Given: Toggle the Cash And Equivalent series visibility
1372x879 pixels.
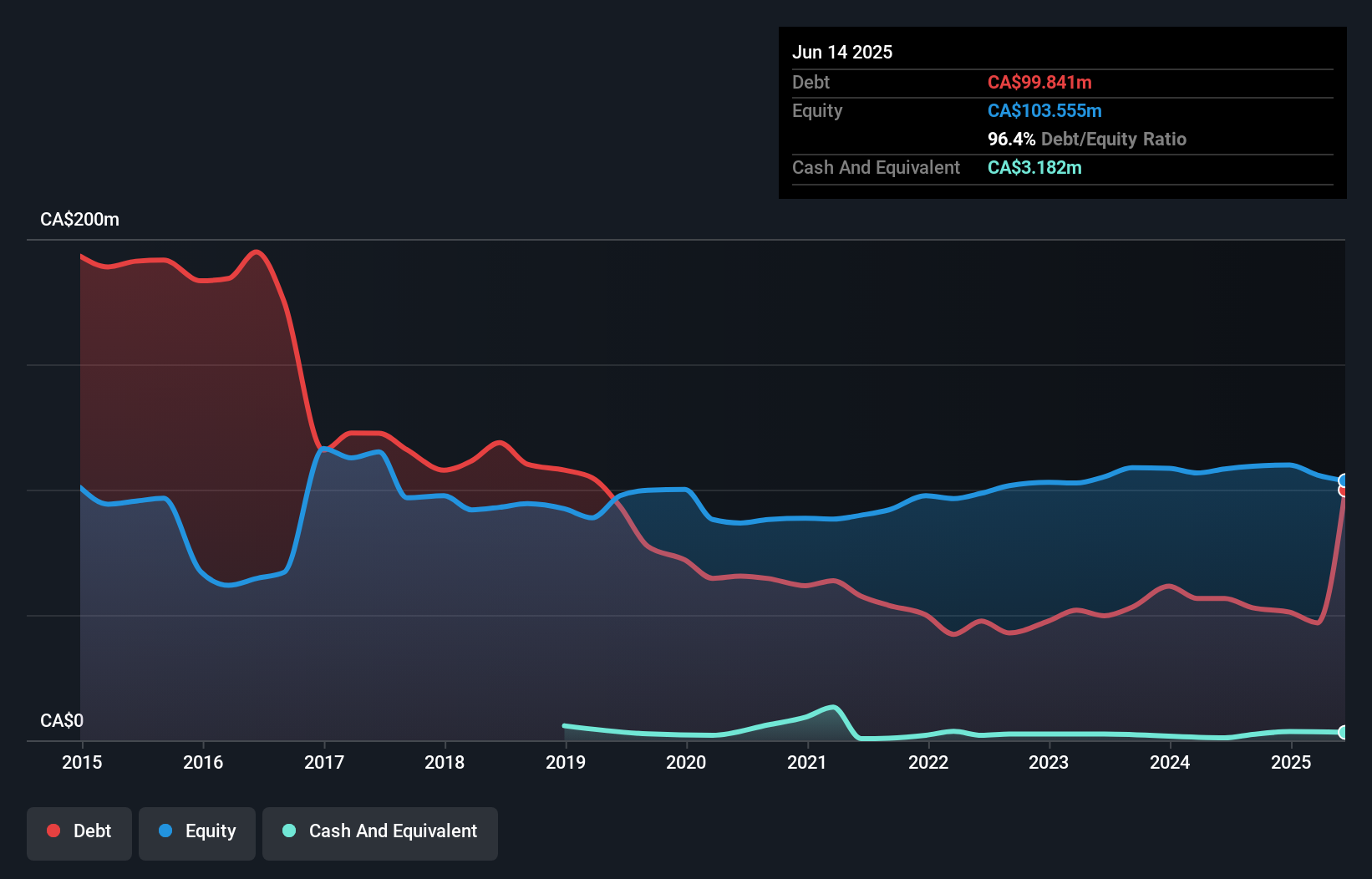Looking at the screenshot, I should [x=380, y=831].
